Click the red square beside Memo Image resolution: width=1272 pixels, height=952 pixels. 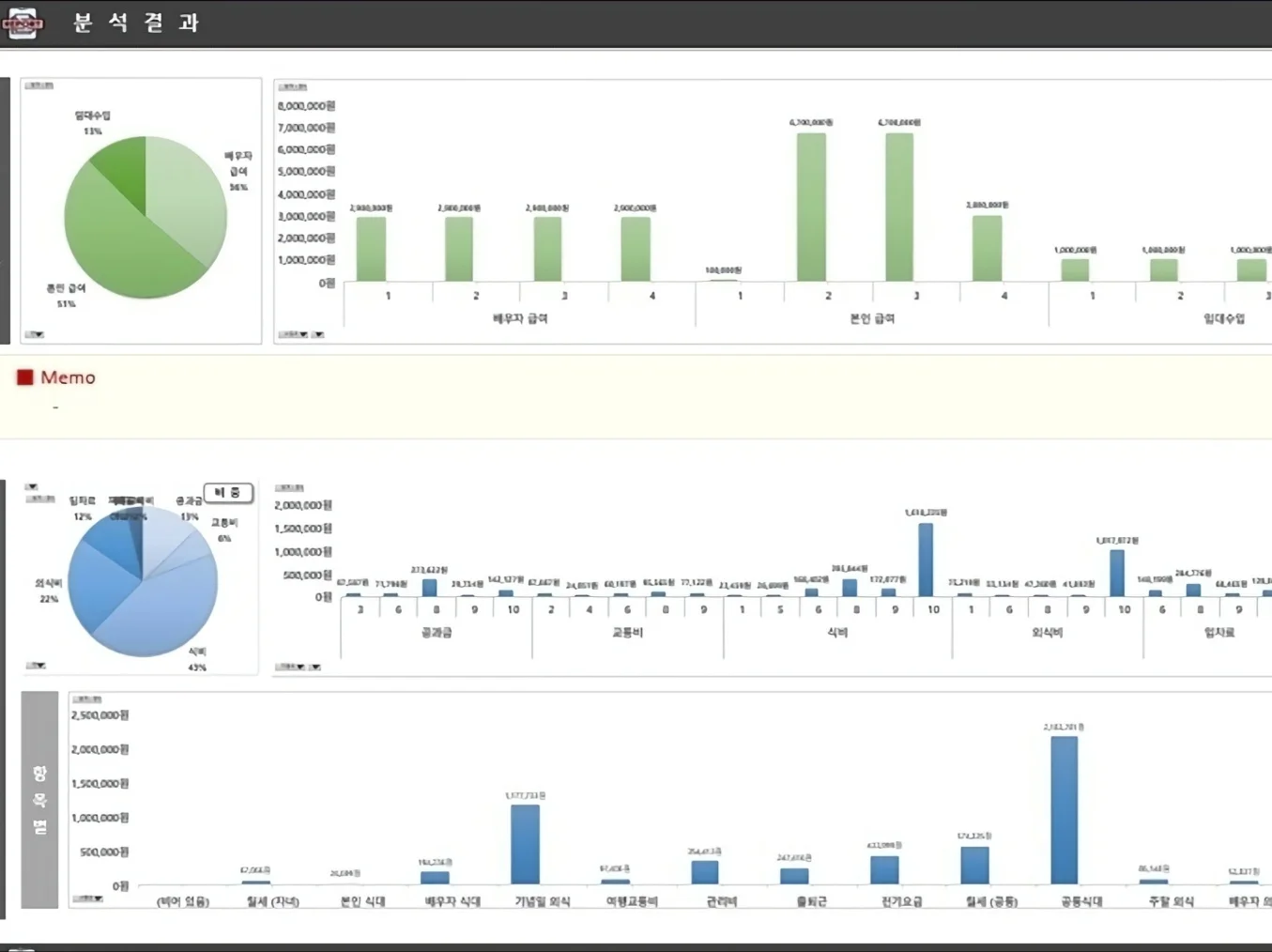tap(25, 377)
